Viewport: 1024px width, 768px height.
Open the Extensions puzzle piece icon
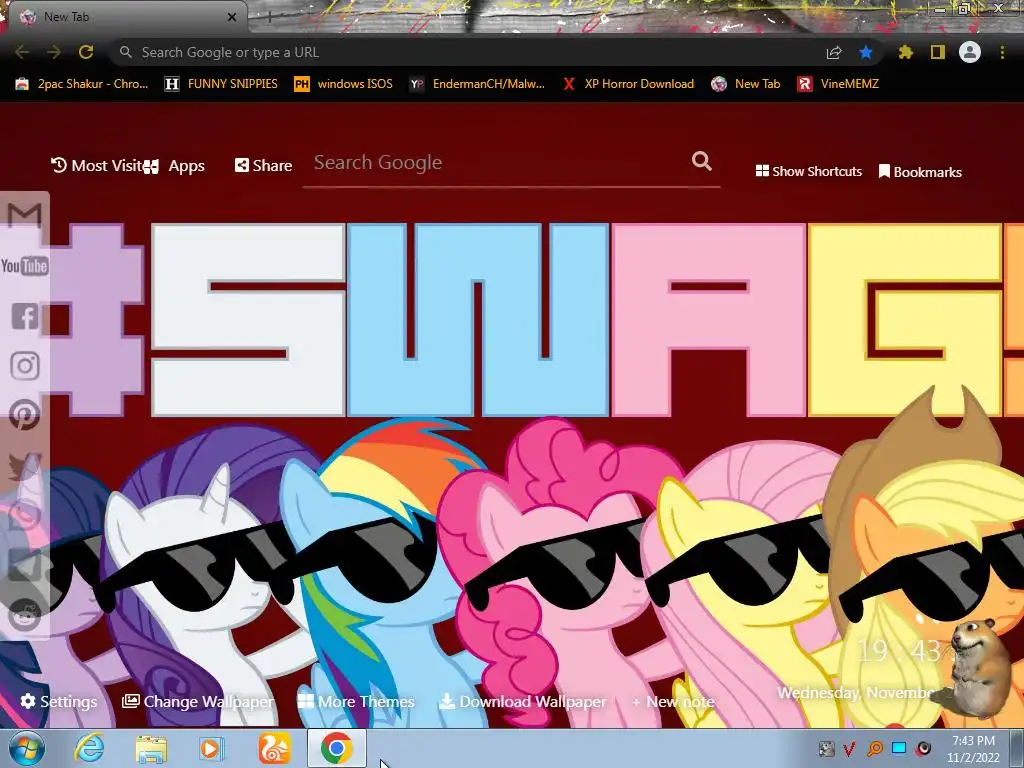pos(905,52)
